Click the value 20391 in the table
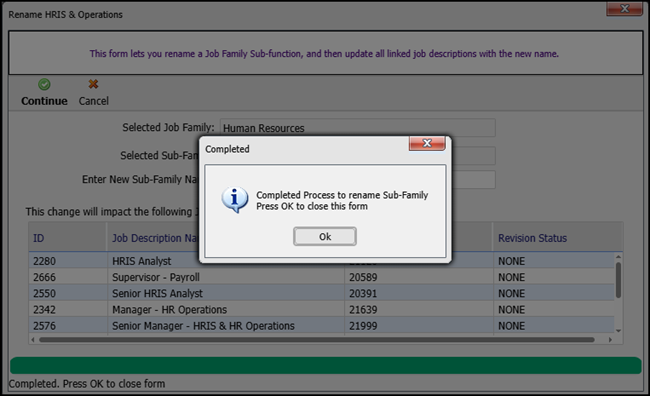 [363, 293]
